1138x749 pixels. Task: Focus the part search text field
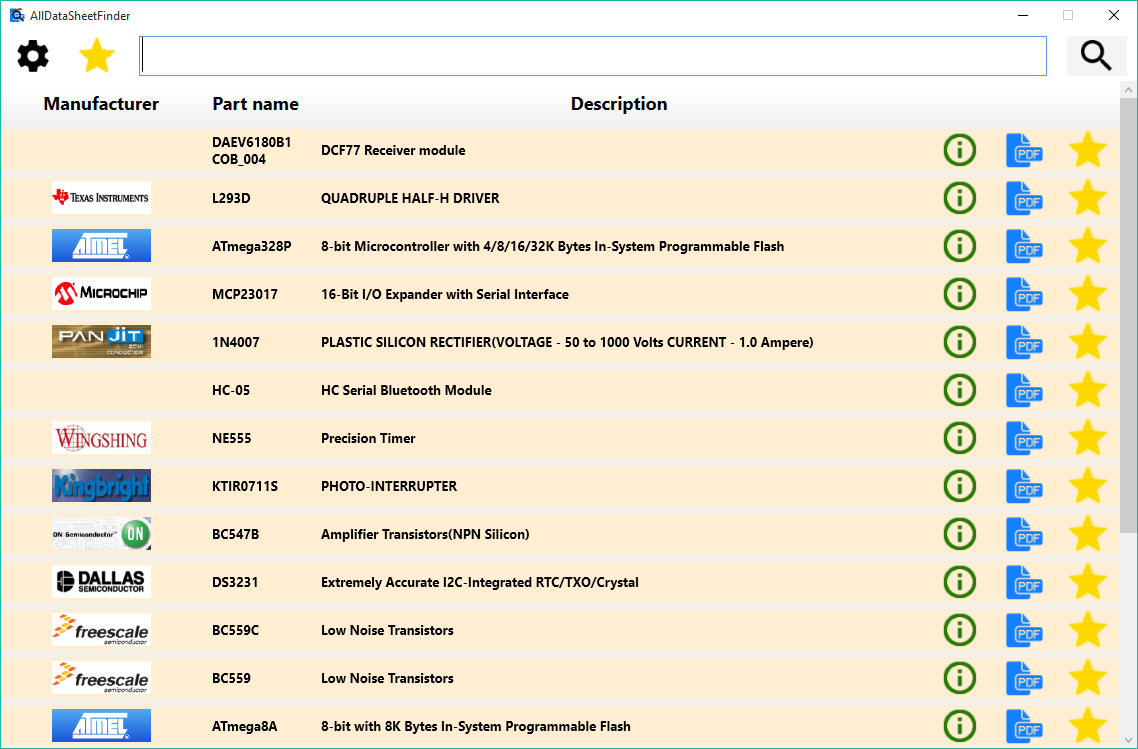pos(593,56)
